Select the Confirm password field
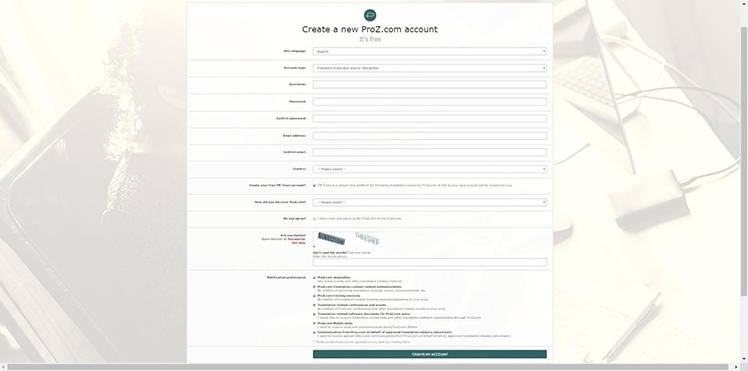Screen dimensions: 748x371 pos(429,118)
